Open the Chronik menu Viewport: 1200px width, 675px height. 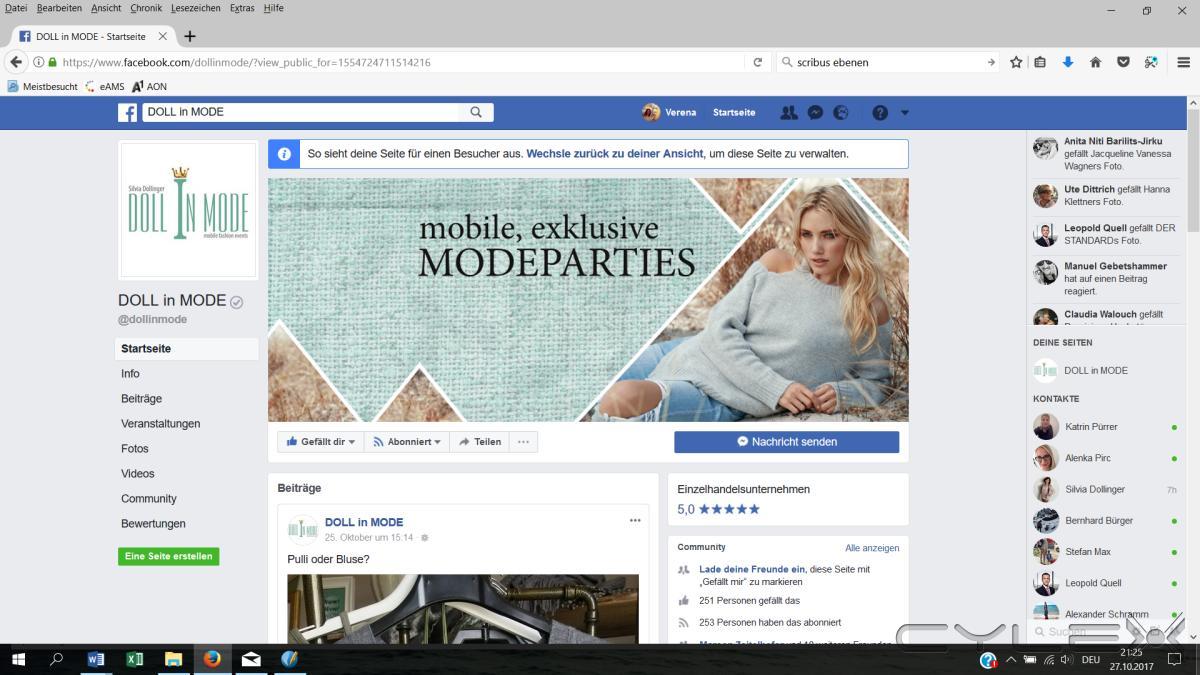[x=146, y=8]
